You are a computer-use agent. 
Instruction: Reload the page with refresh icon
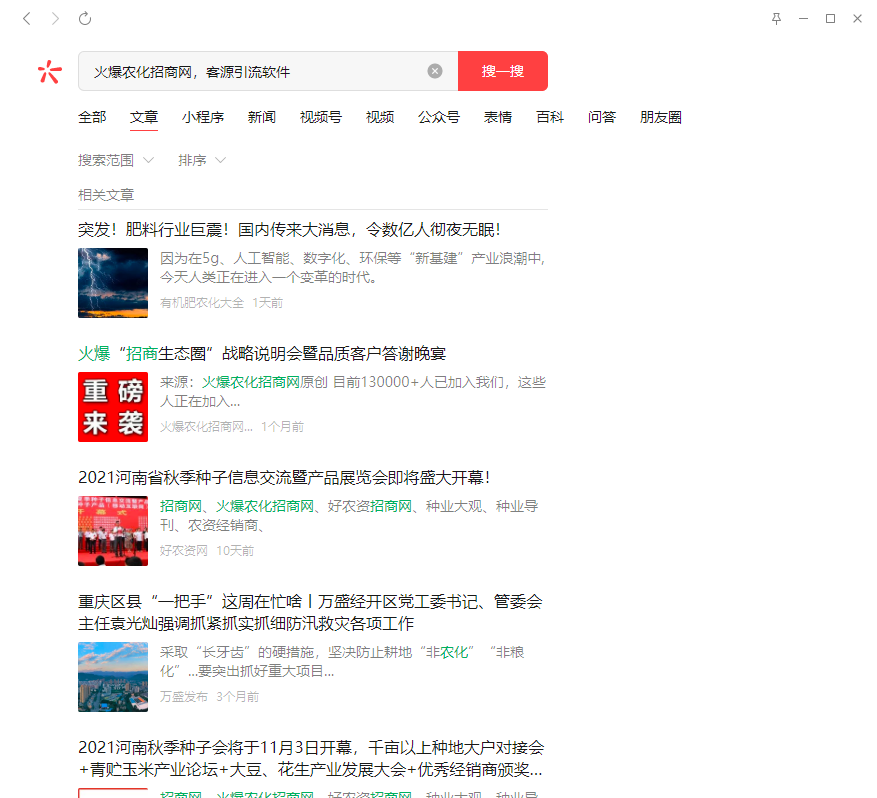(85, 19)
